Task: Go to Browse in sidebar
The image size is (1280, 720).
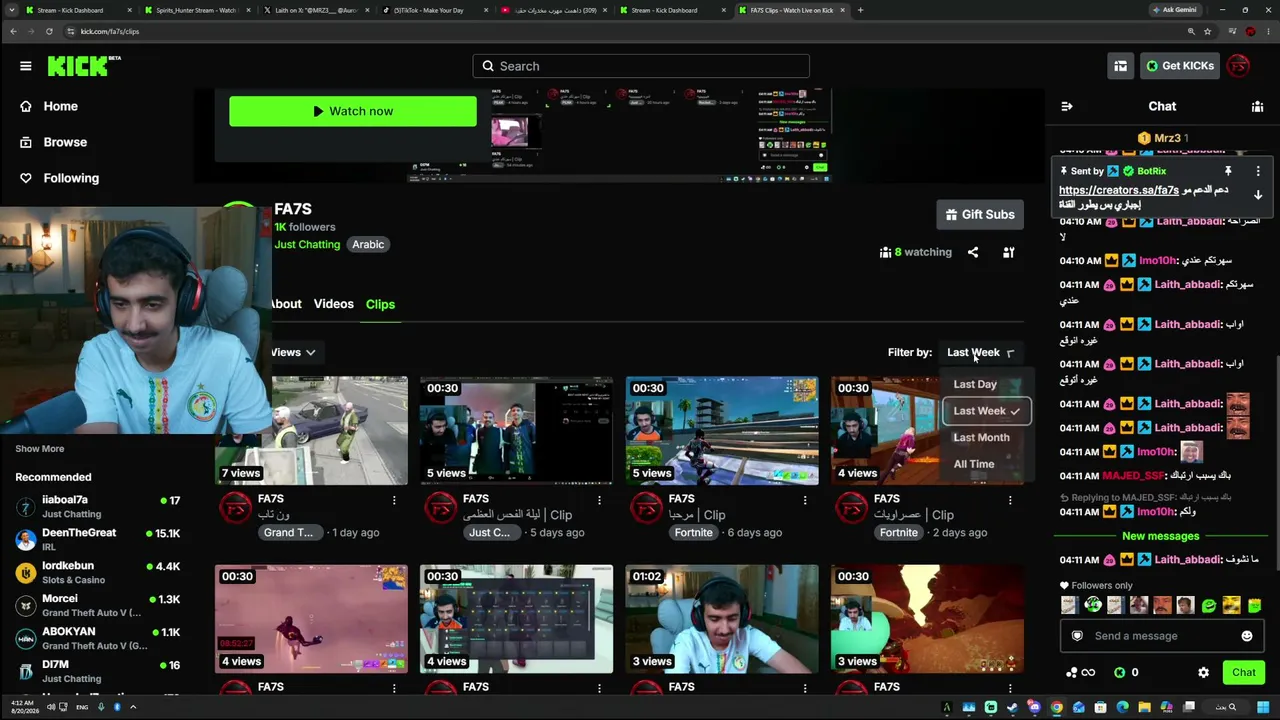Action: click(x=65, y=142)
